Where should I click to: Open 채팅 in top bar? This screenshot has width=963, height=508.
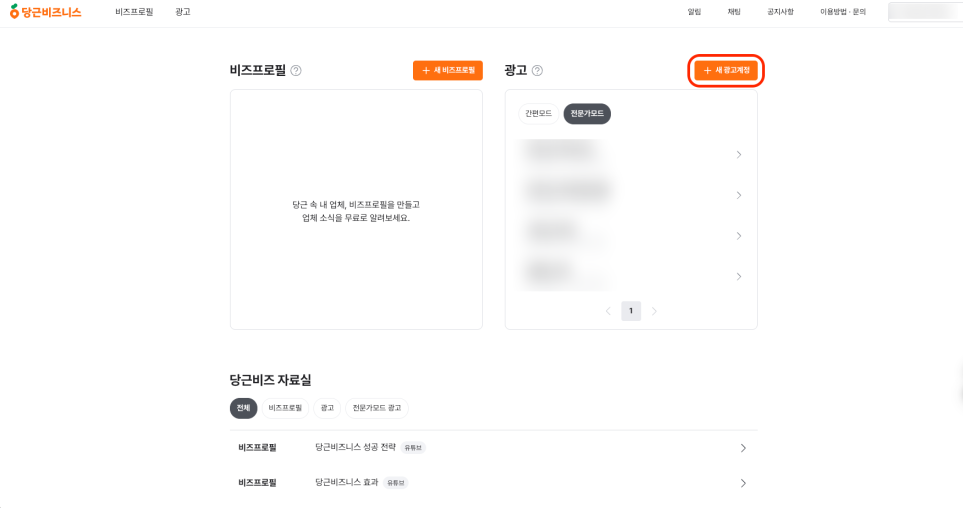(x=734, y=12)
